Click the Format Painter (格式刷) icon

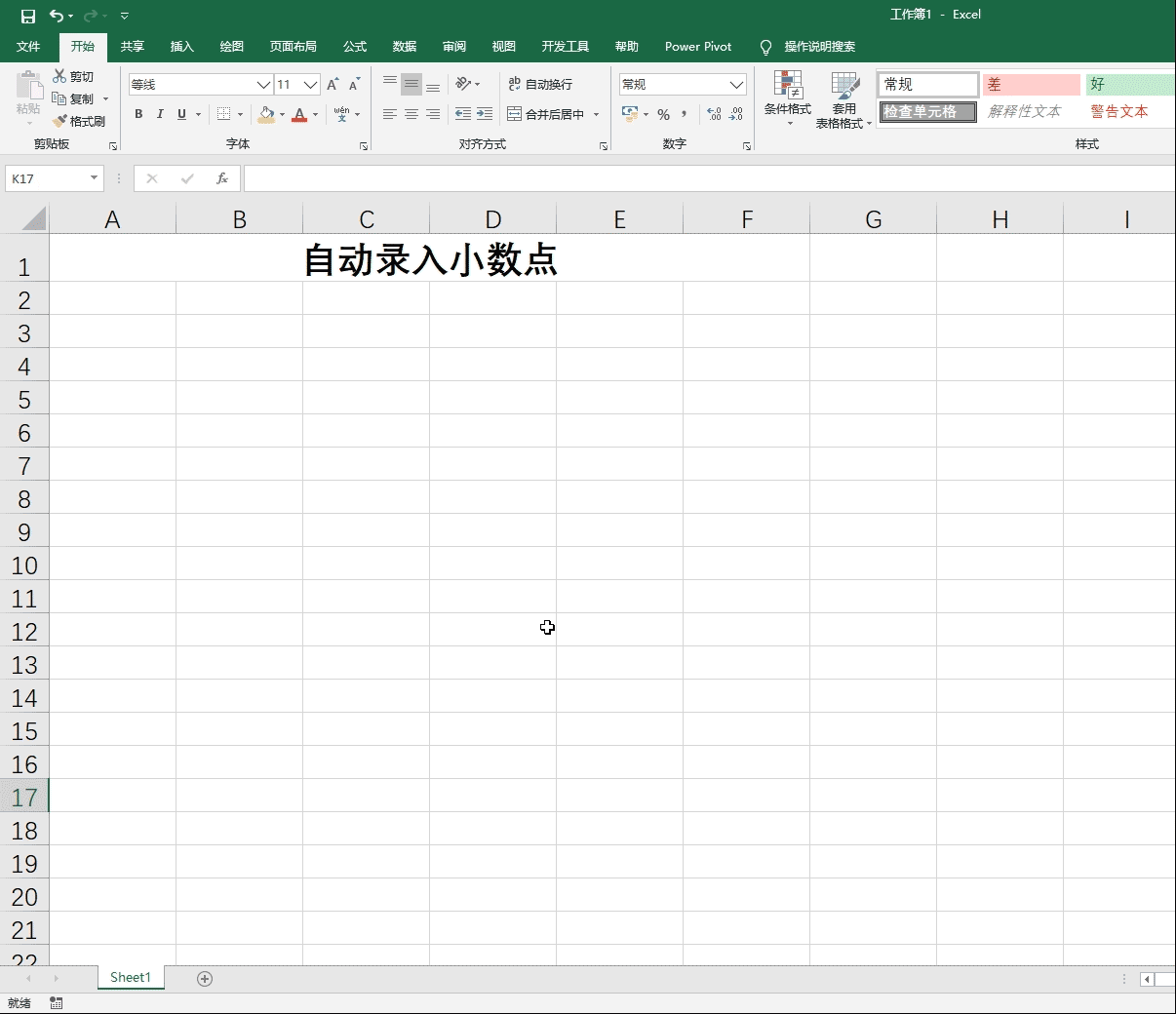click(60, 121)
